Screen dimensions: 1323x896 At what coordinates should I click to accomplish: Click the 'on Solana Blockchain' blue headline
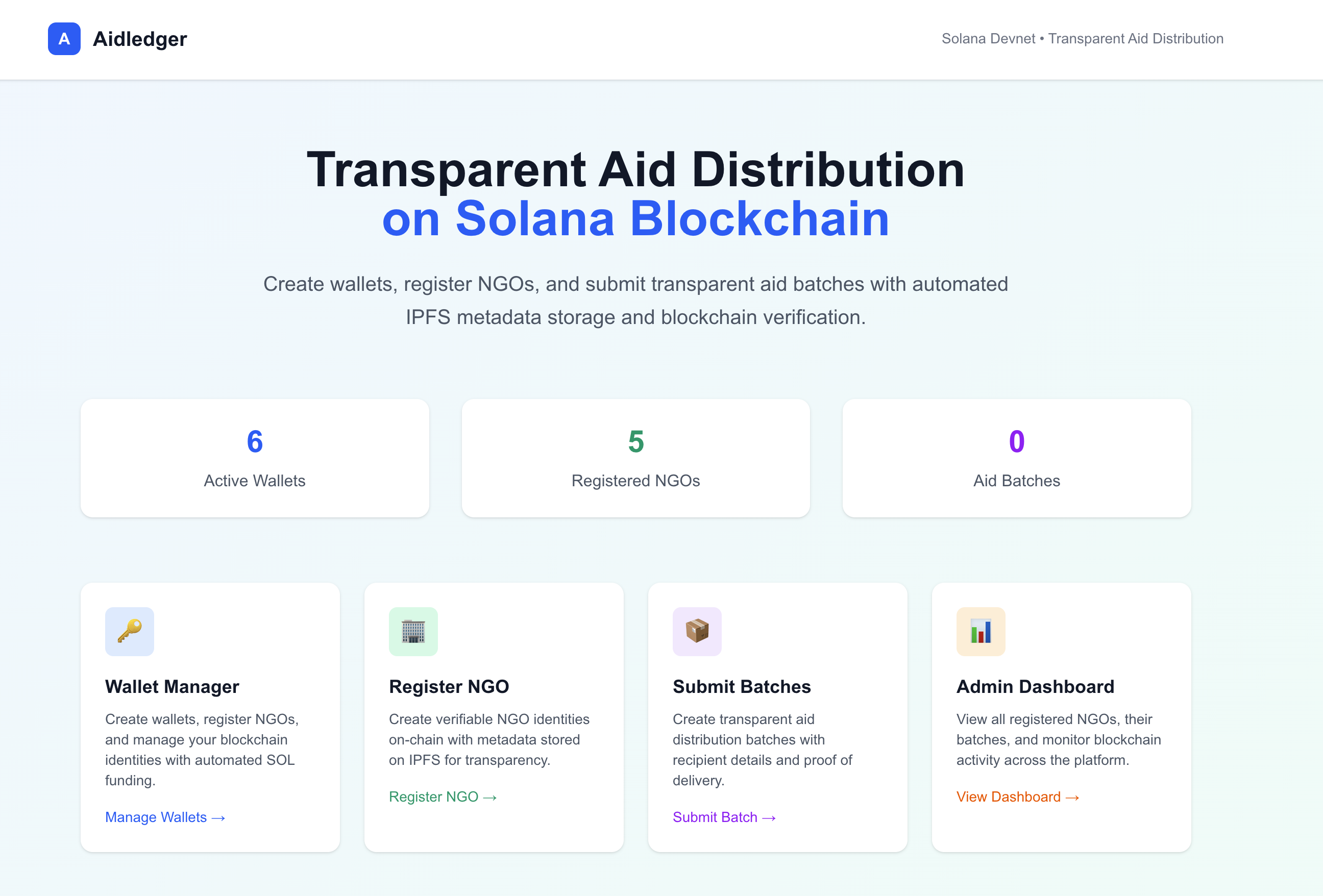[x=635, y=218]
